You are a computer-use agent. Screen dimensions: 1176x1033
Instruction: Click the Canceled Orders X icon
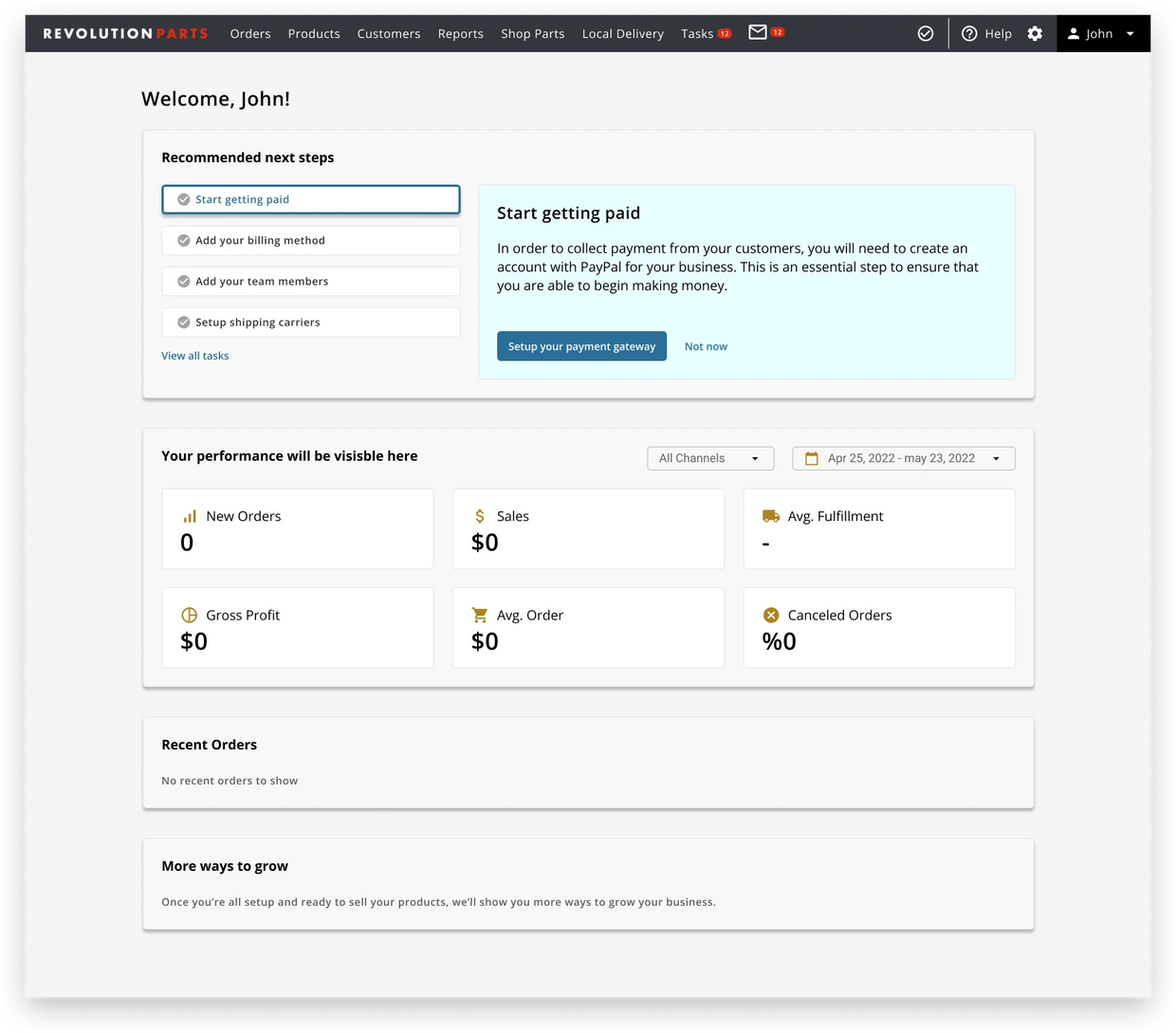771,615
